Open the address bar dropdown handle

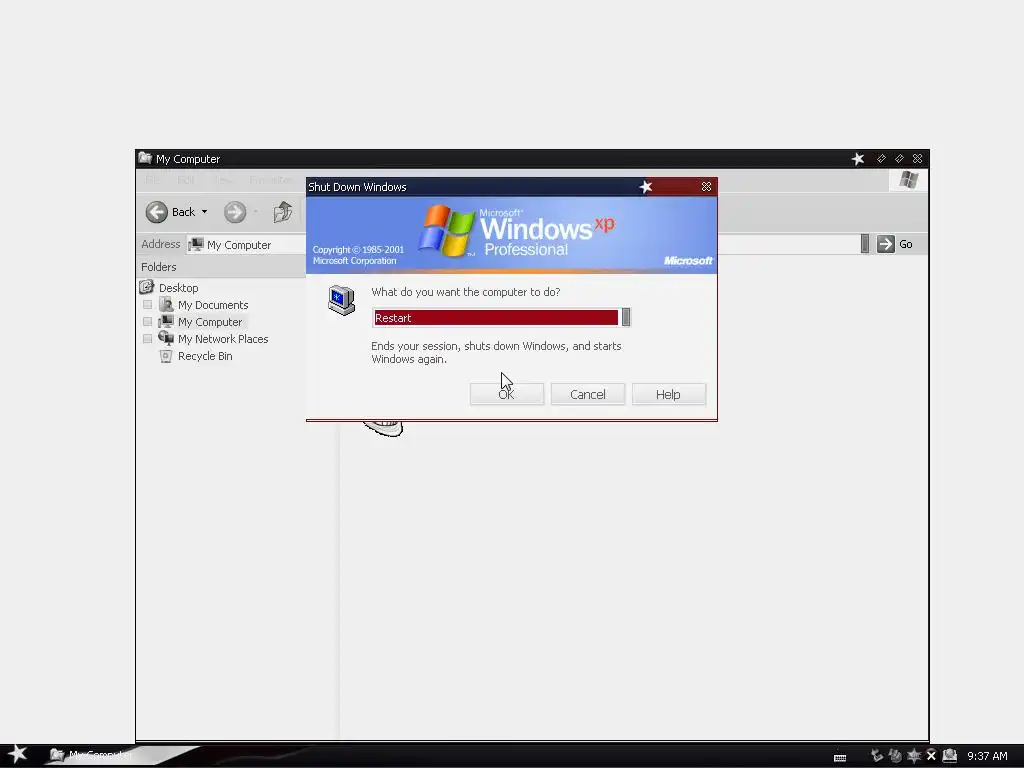pyautogui.click(x=865, y=244)
